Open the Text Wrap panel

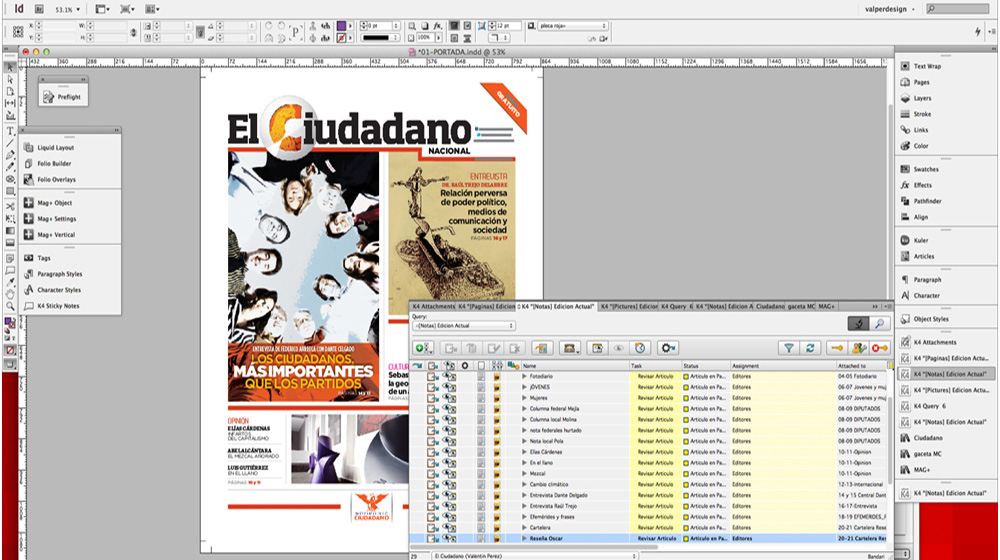(926, 66)
